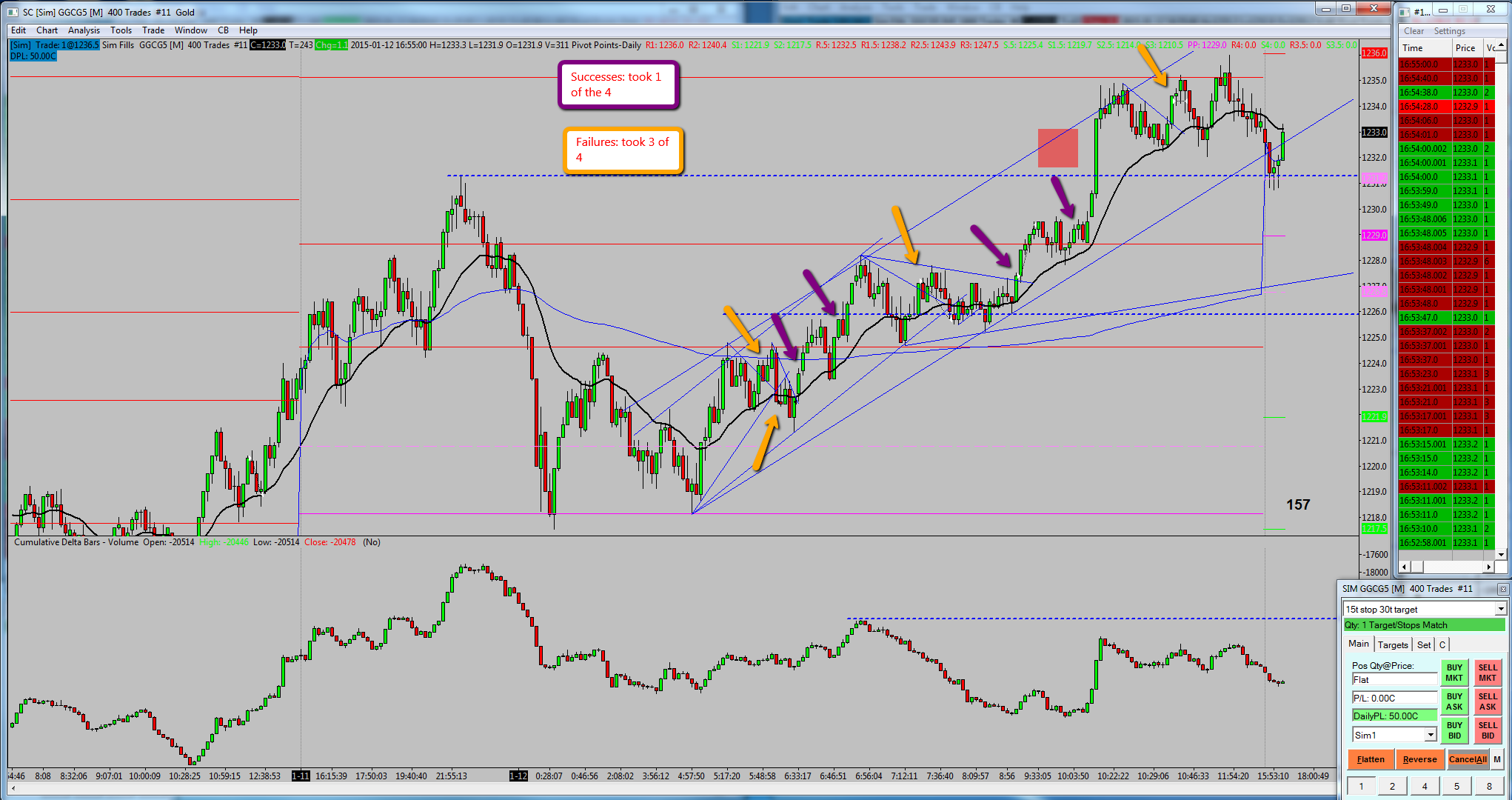Click the M button beside CancelAll
This screenshot has height=800, width=1512.
pos(1497,759)
